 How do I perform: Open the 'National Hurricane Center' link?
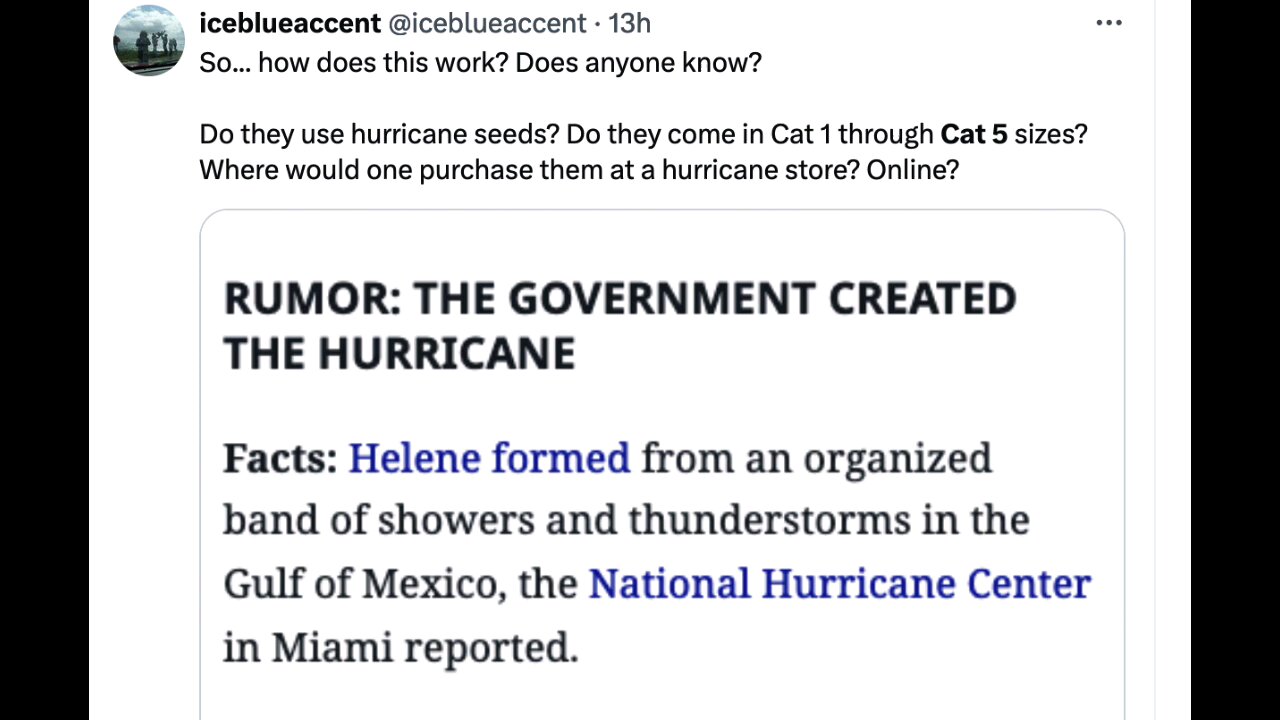[839, 584]
